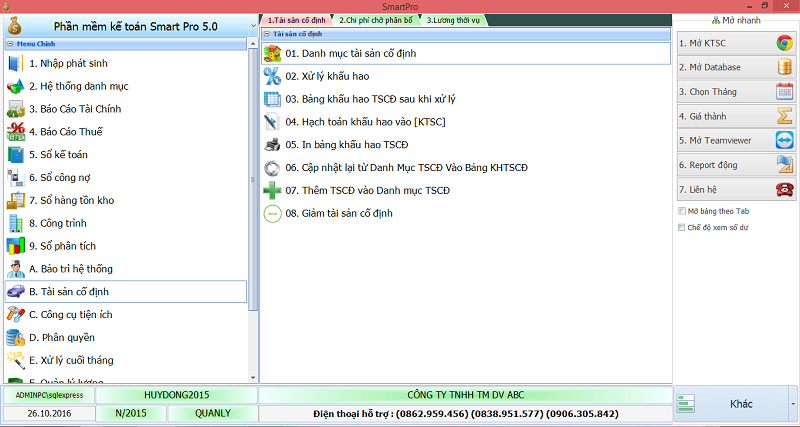Click the Giảm tài sản minus circle icon
The width and height of the screenshot is (800, 427).
(x=272, y=213)
